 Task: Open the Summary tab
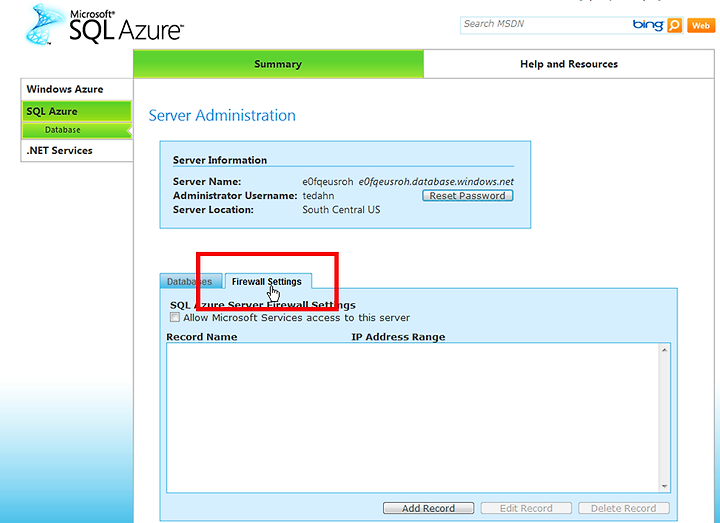278,64
